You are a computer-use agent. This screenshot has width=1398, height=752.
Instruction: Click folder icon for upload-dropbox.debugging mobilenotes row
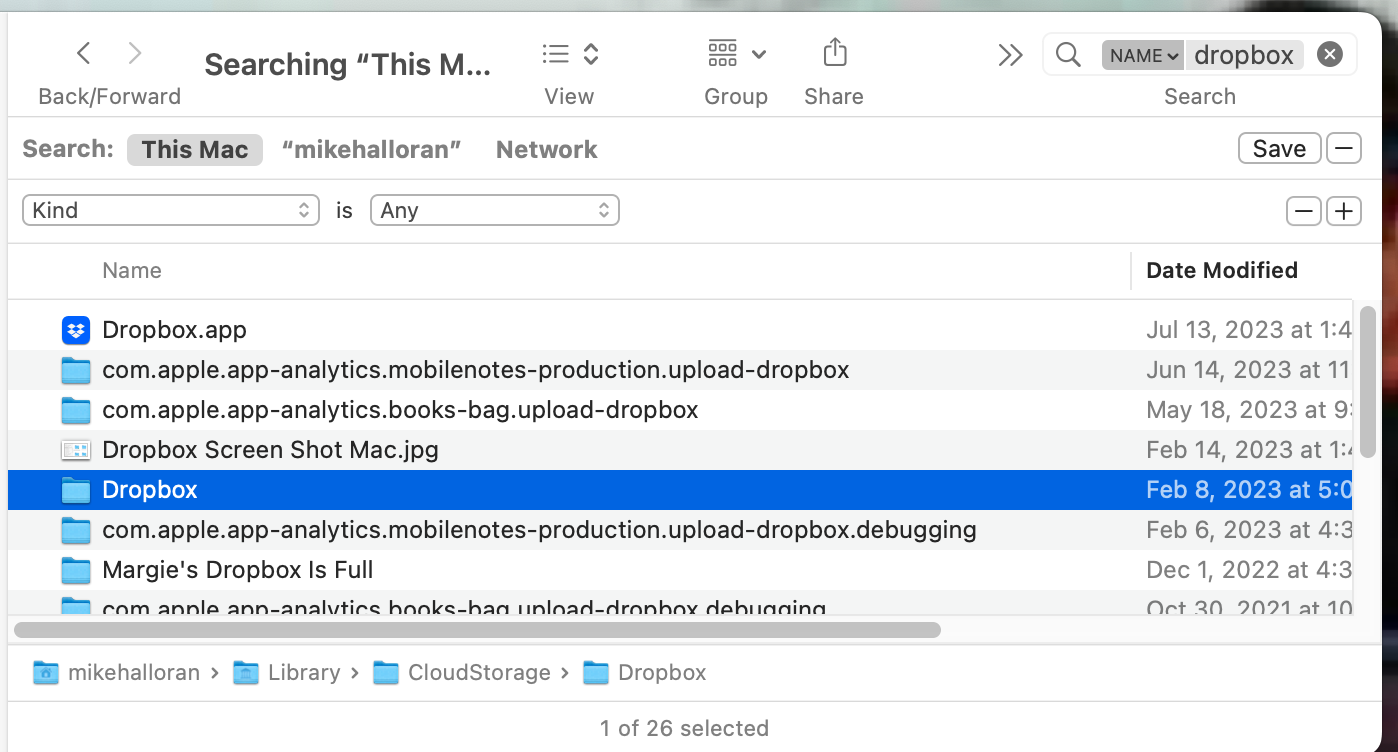tap(76, 530)
